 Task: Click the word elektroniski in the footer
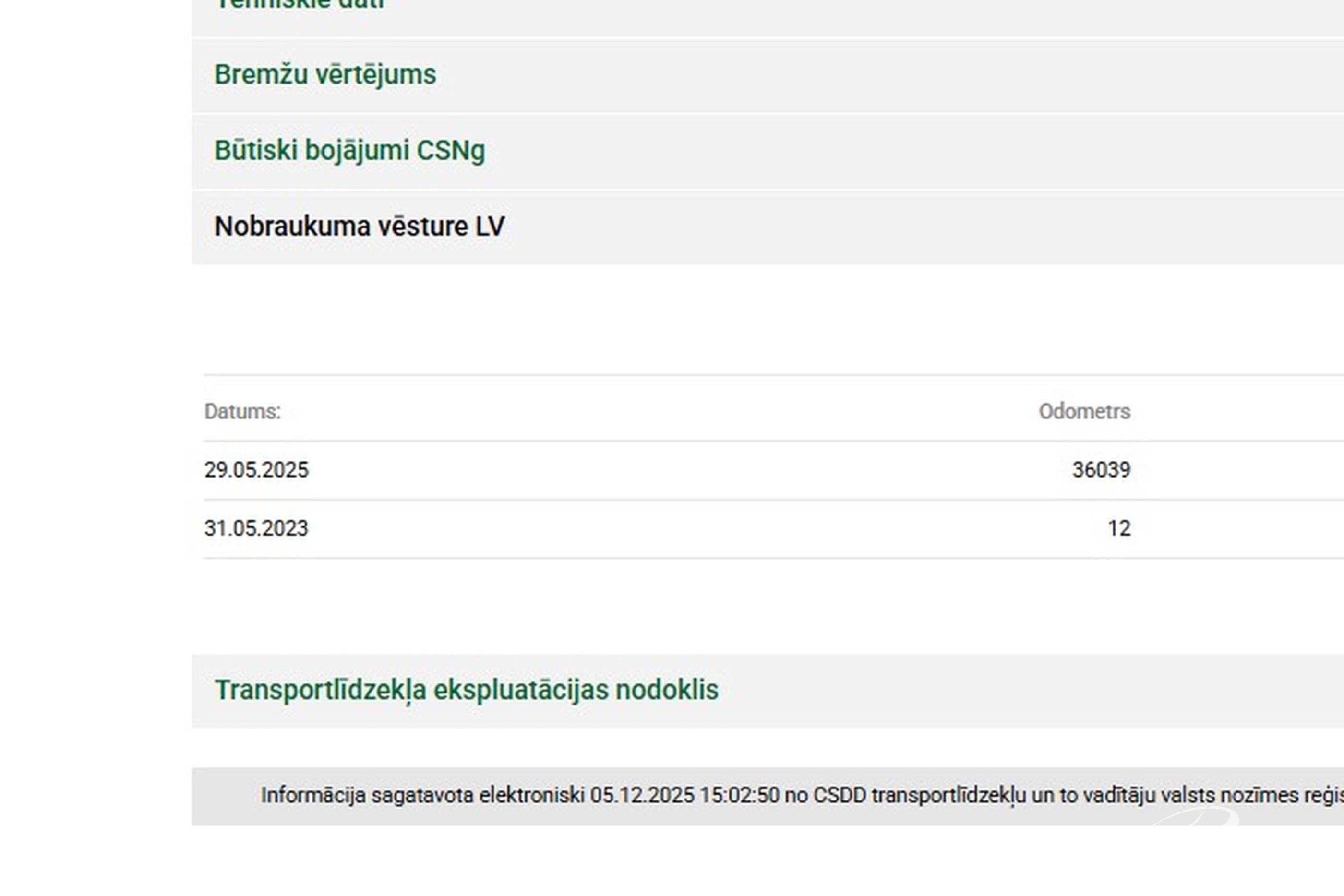coord(531,795)
